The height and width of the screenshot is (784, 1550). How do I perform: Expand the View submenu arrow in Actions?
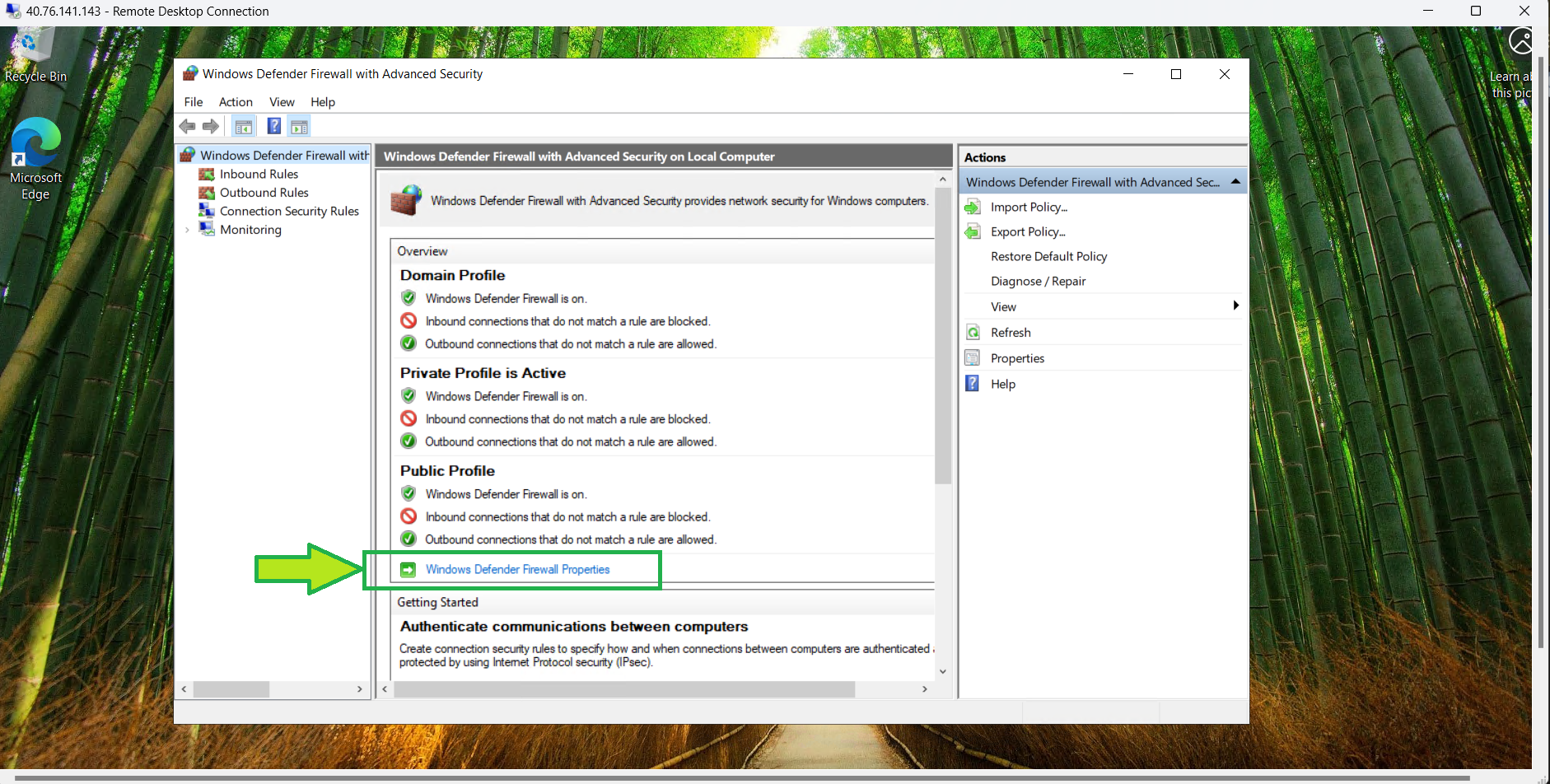click(x=1235, y=306)
